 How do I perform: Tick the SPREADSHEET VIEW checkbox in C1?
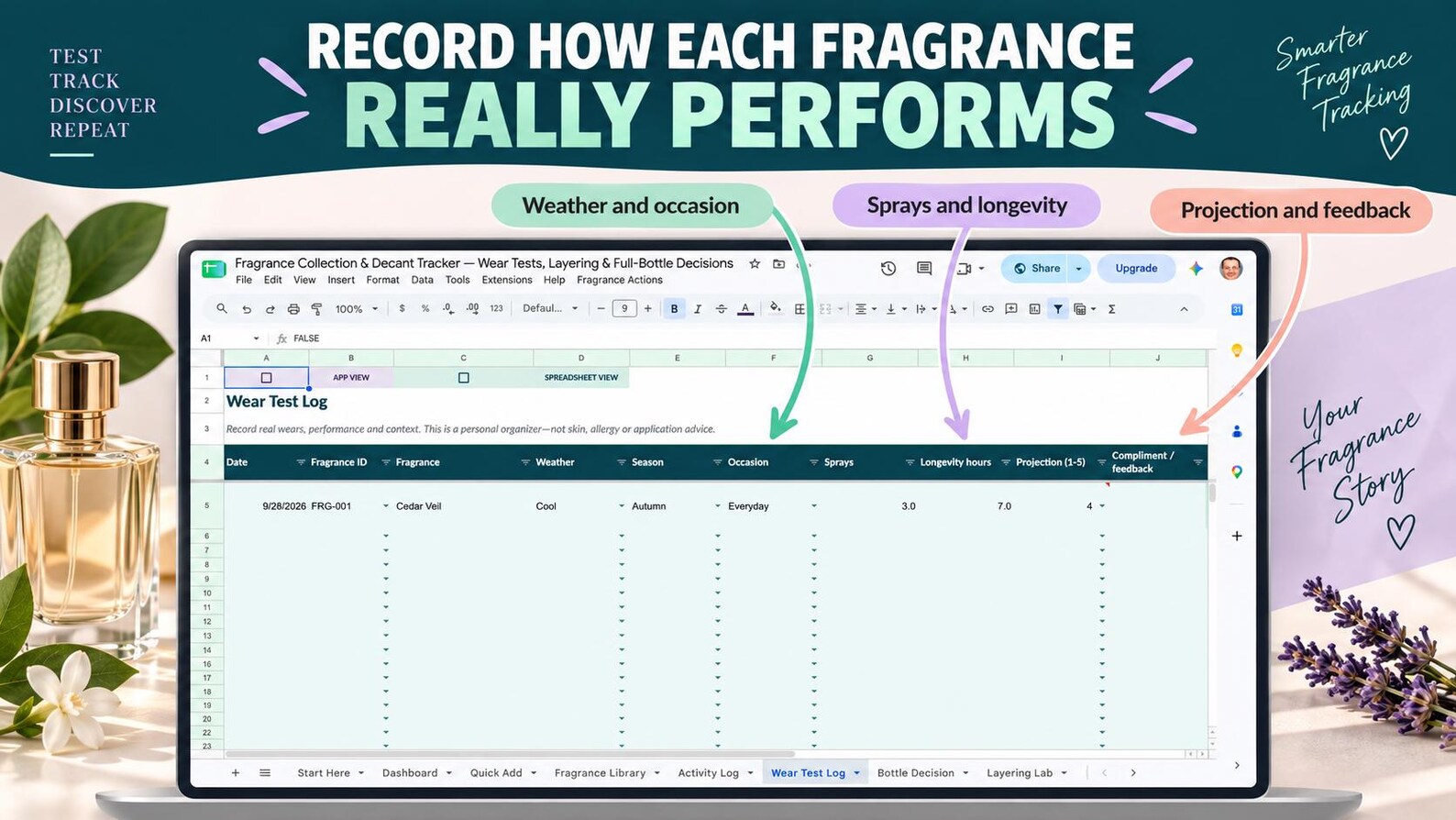(x=464, y=378)
